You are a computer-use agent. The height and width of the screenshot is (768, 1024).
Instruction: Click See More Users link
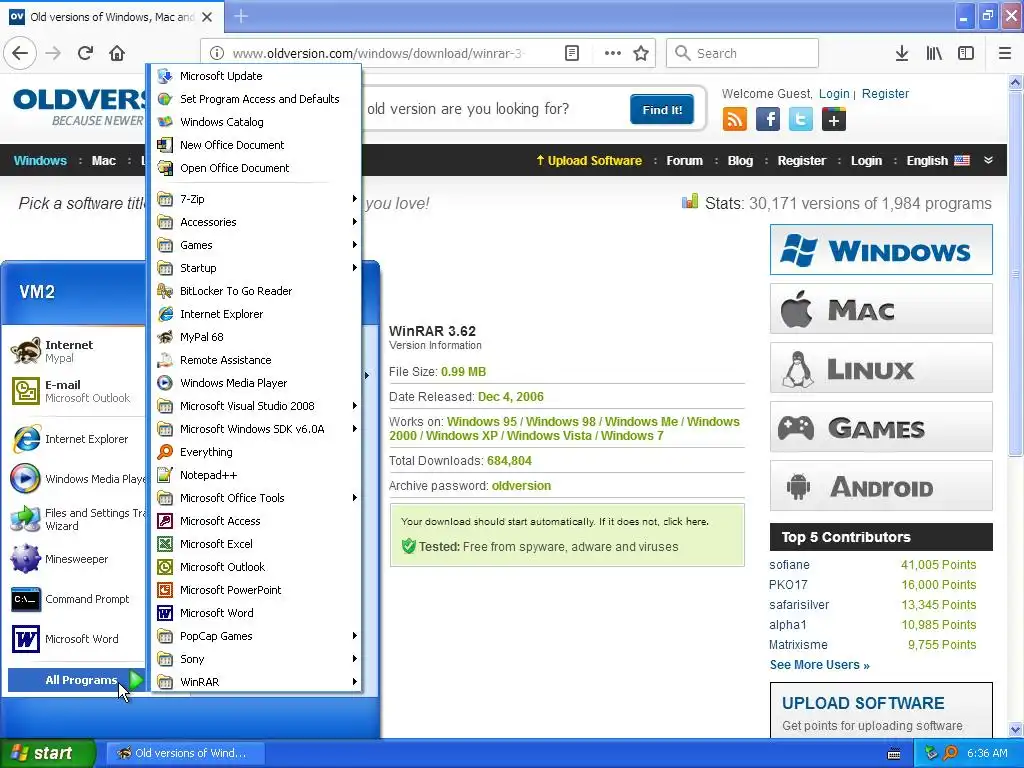820,665
